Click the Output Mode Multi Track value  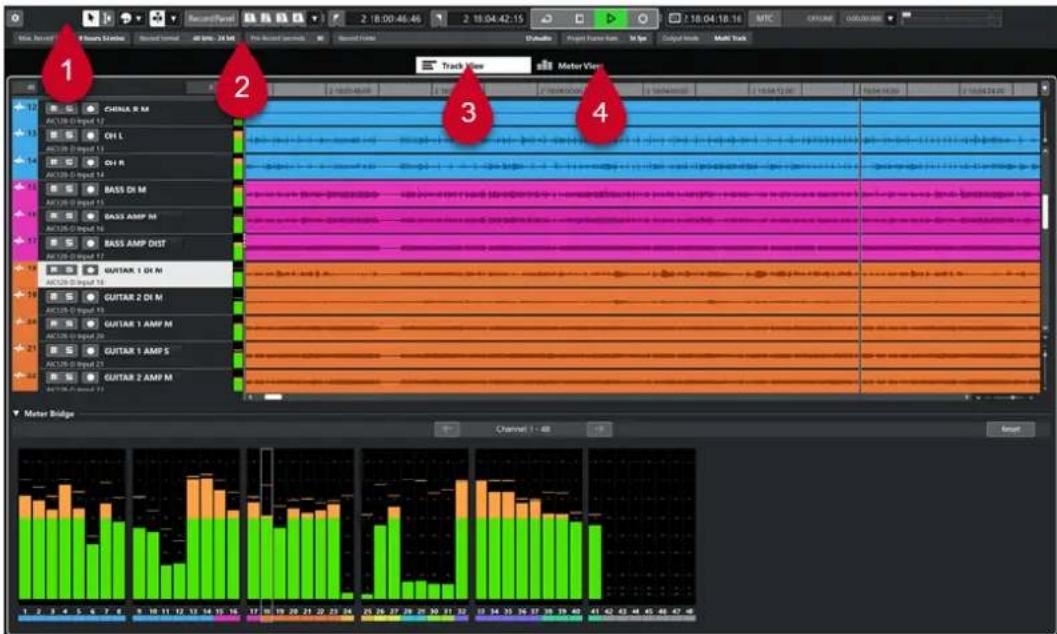click(x=730, y=38)
